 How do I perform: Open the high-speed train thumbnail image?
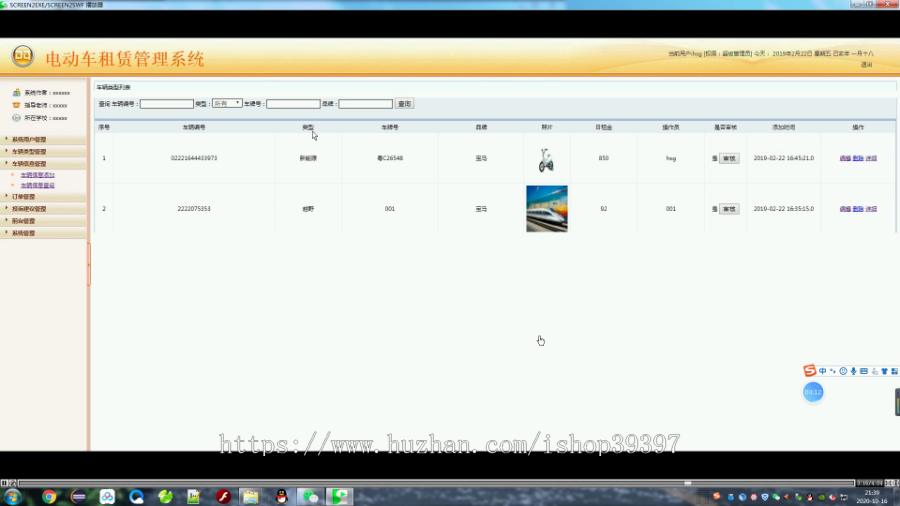(x=547, y=209)
